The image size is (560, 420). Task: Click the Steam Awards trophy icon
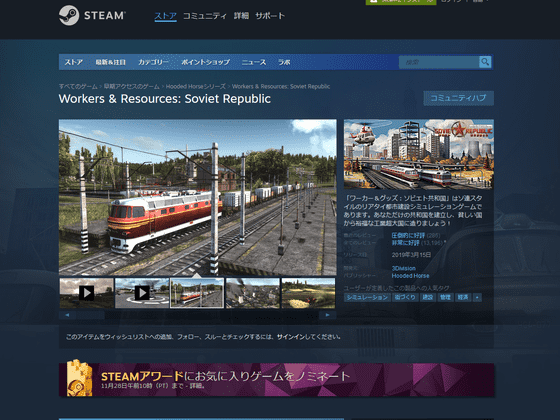(79, 379)
